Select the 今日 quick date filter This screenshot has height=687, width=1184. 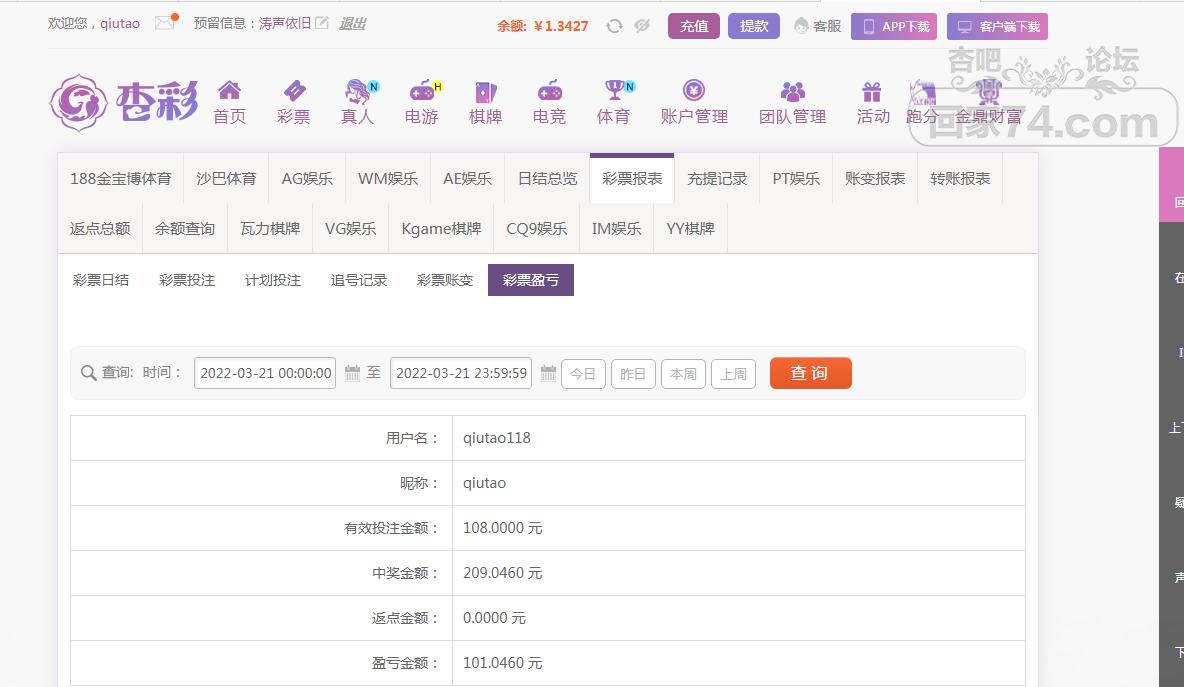coord(583,374)
